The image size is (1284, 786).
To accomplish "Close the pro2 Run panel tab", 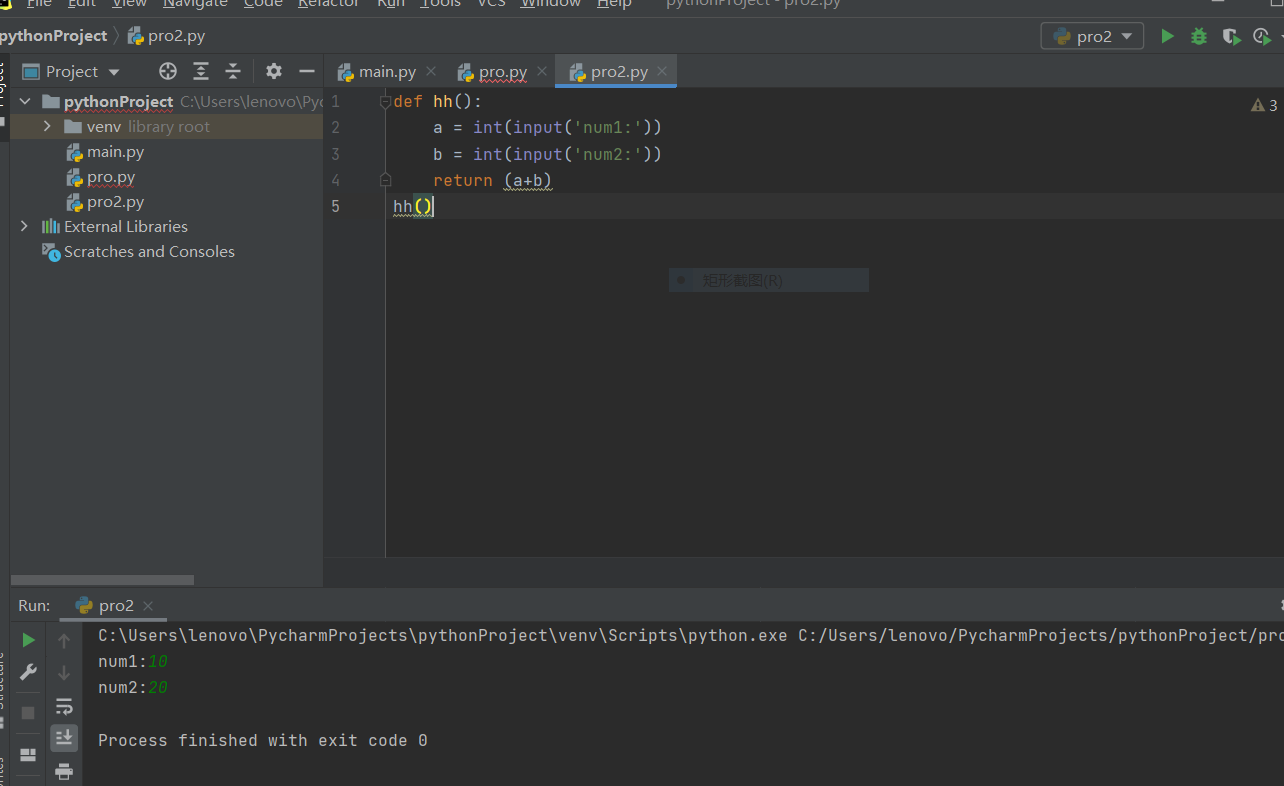I will [x=148, y=606].
